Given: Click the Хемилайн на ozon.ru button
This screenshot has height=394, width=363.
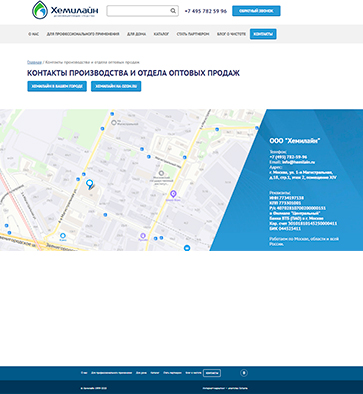Looking at the screenshot, I should (116, 86).
